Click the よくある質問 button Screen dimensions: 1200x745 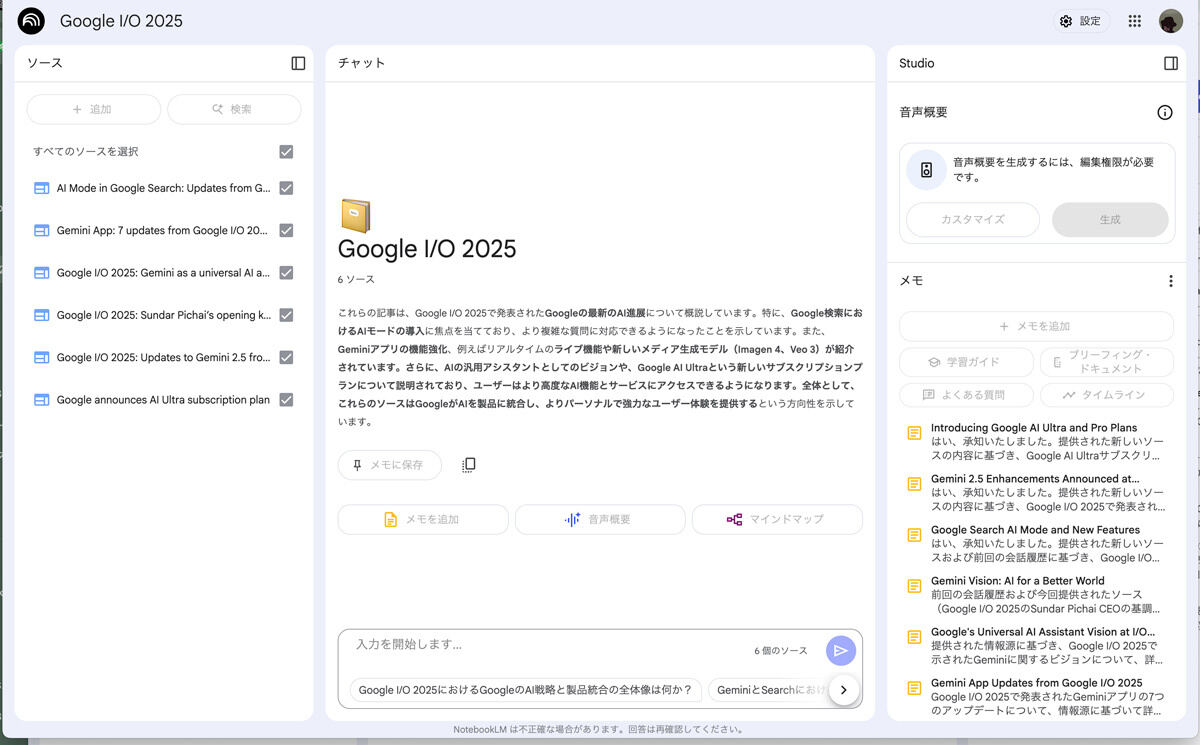coord(965,395)
